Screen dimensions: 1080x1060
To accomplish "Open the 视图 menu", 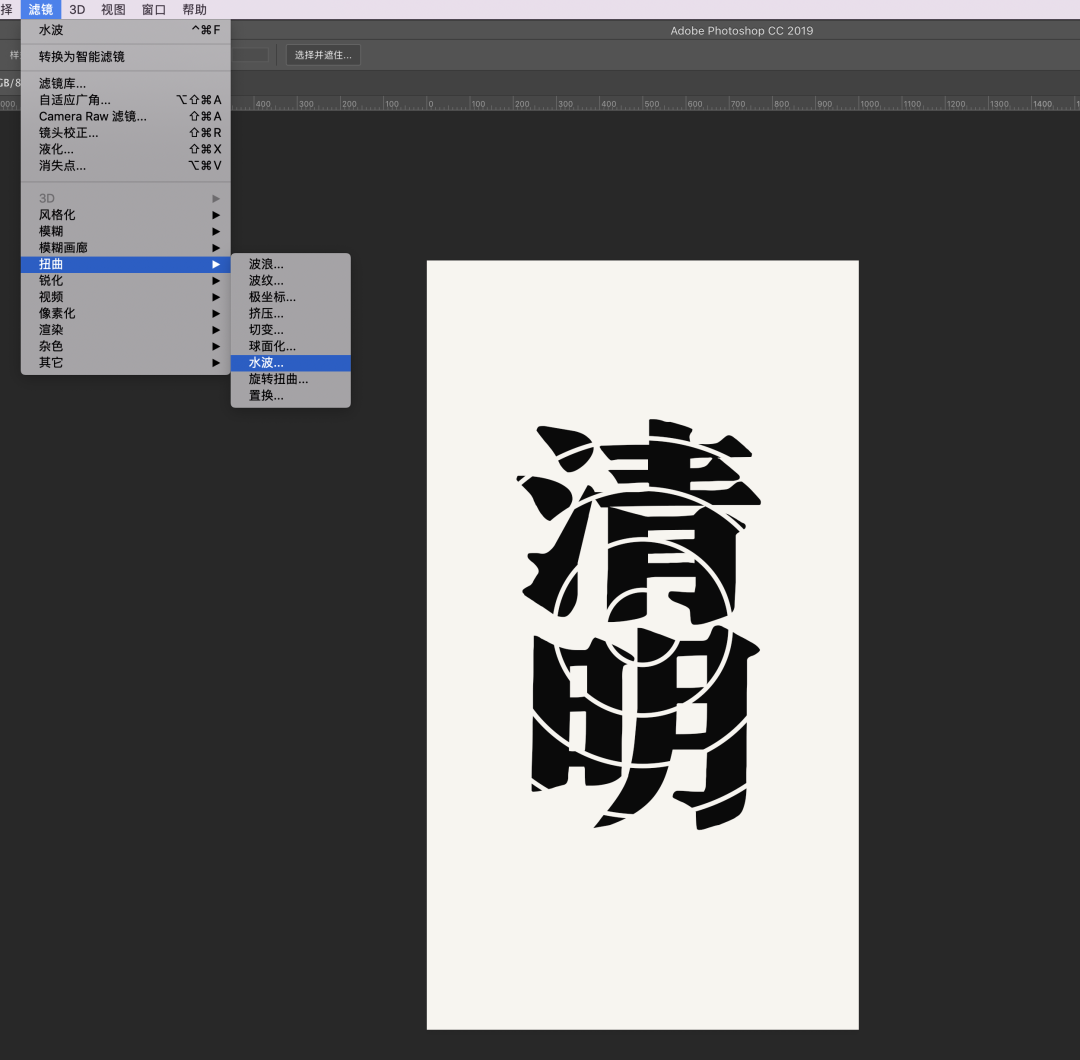I will 113,9.
